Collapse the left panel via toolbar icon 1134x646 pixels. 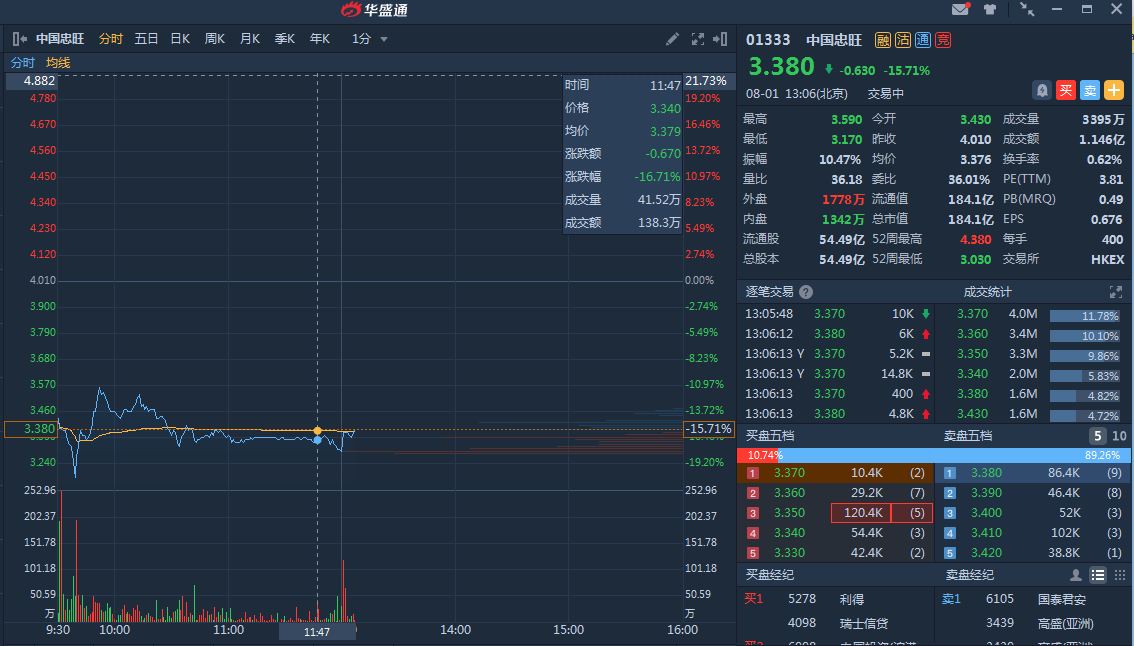click(x=20, y=39)
